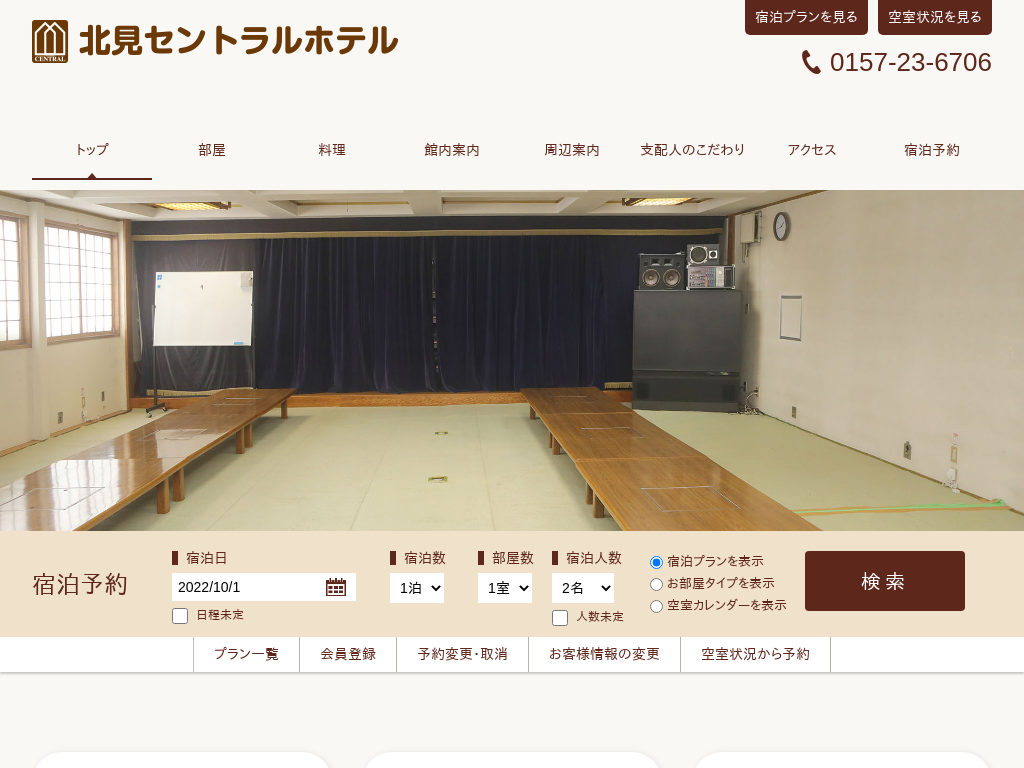Open the 空室状況から予約 link
The image size is (1024, 768).
756,654
